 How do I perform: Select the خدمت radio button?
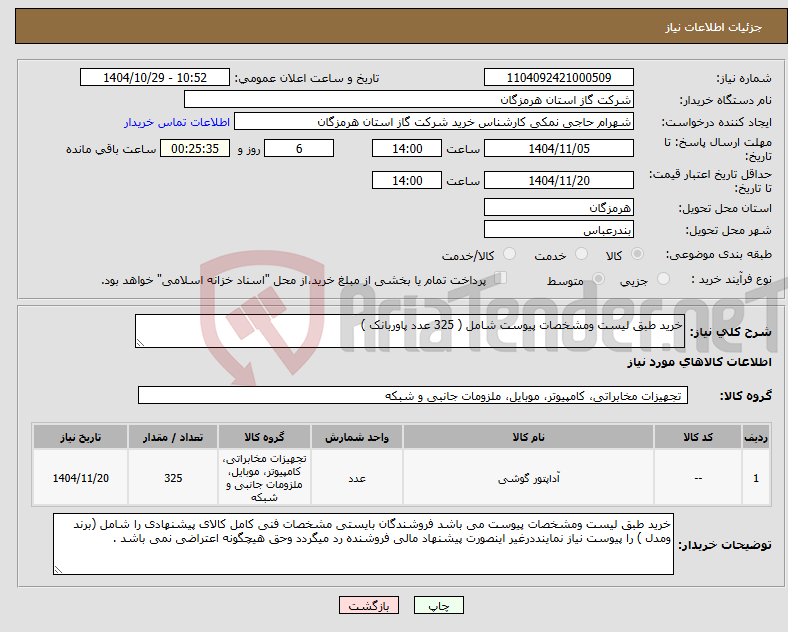pyautogui.click(x=581, y=254)
